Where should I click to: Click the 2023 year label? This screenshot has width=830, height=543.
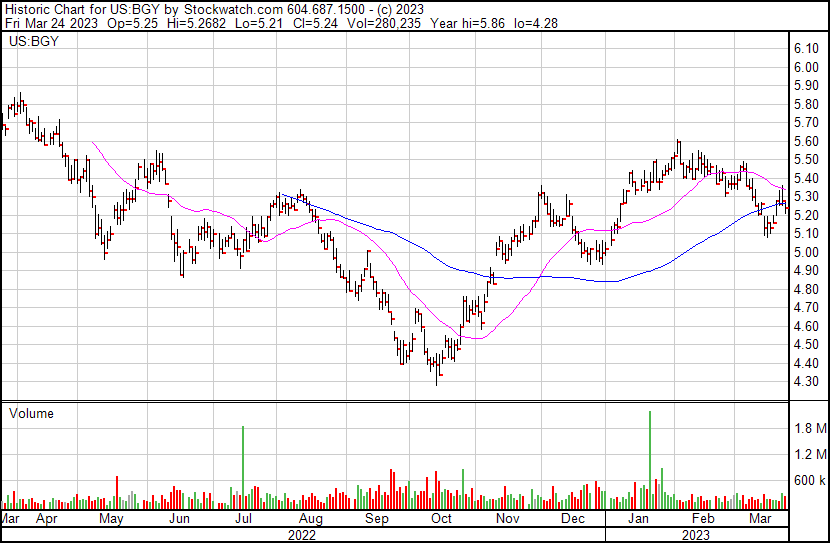(x=699, y=535)
